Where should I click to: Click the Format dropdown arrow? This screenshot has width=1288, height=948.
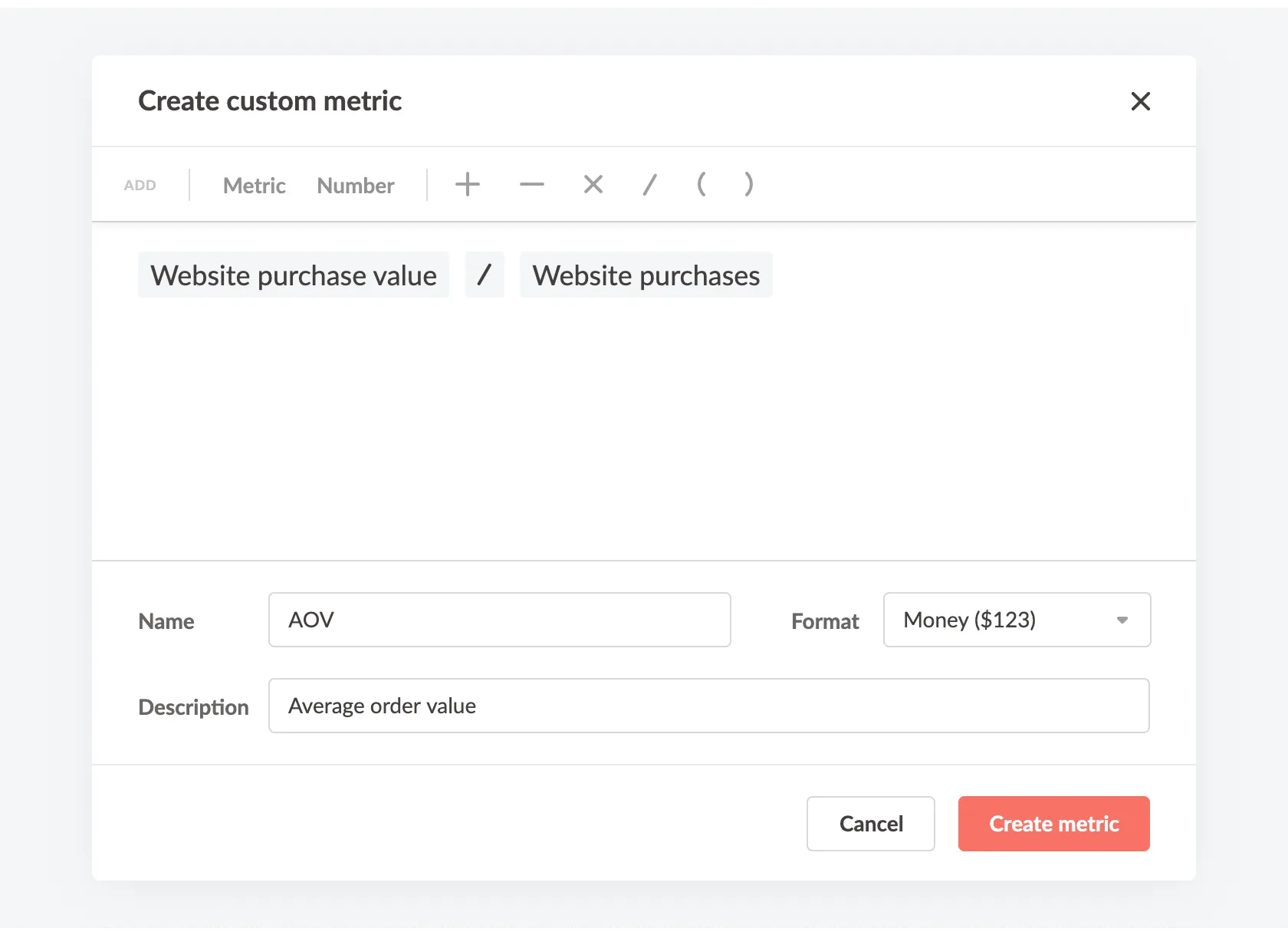coord(1123,620)
